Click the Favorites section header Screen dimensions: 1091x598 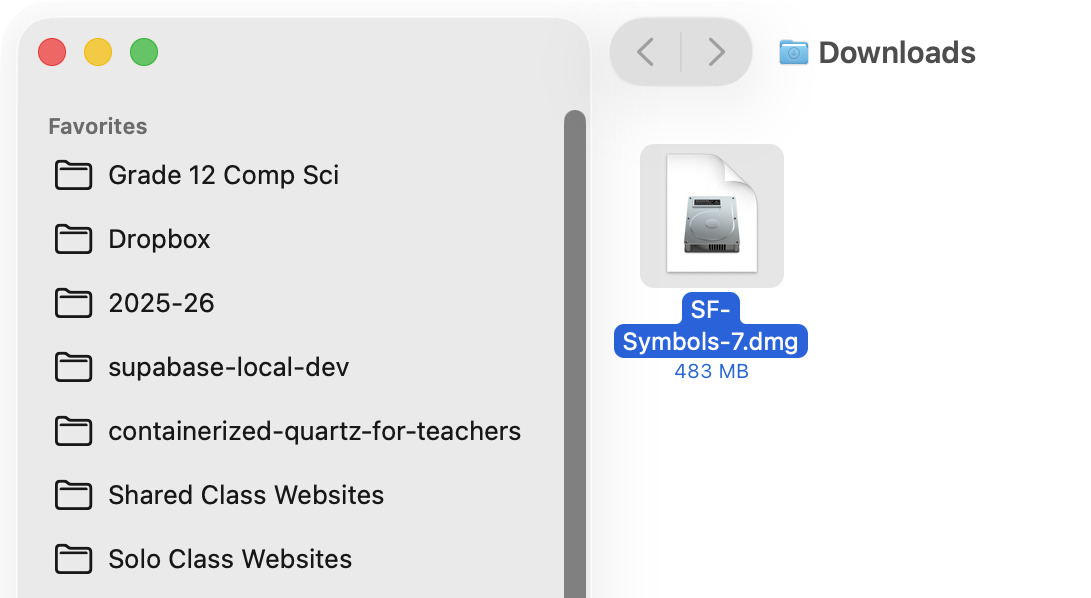click(98, 126)
